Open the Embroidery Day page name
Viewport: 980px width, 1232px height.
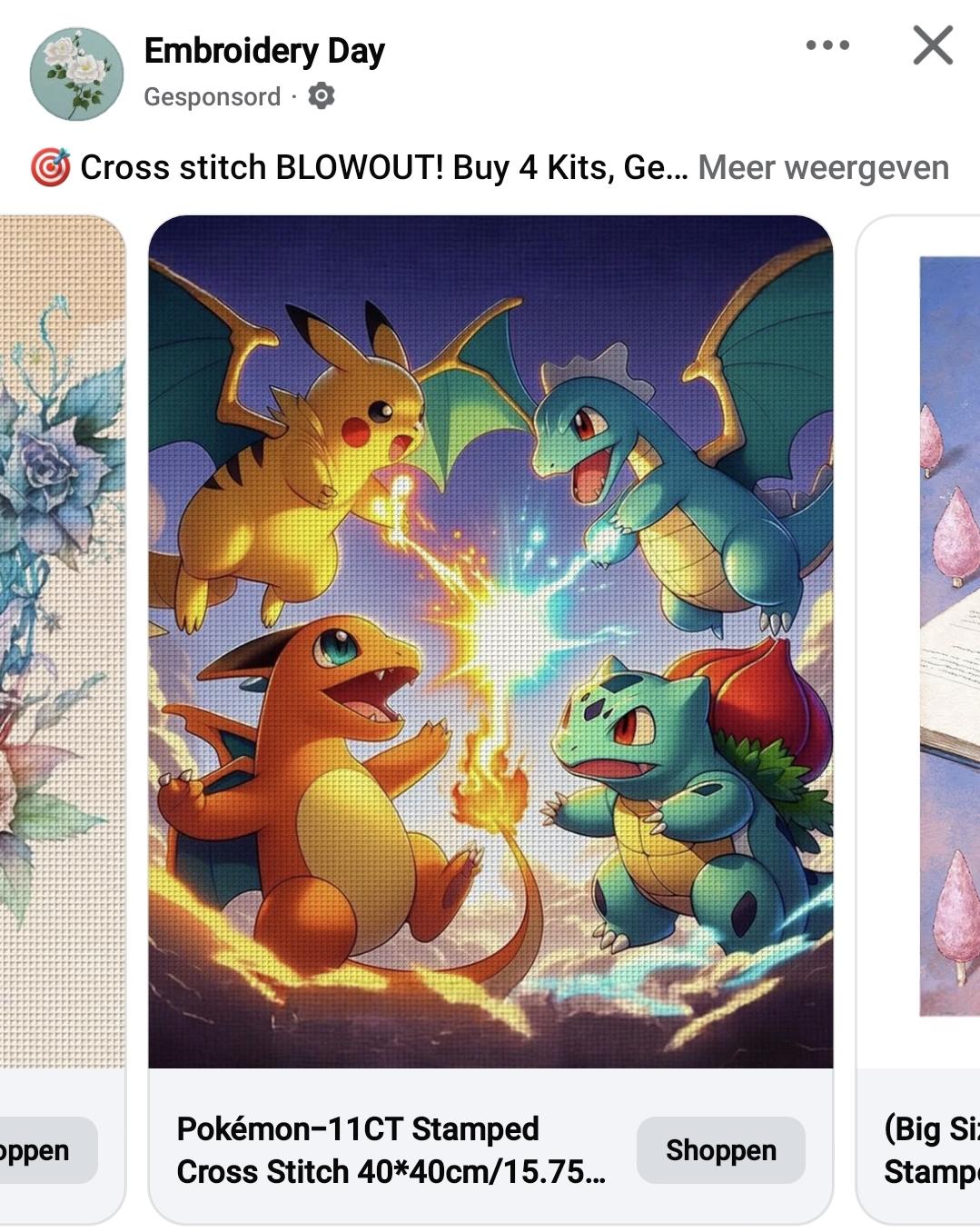tap(264, 51)
